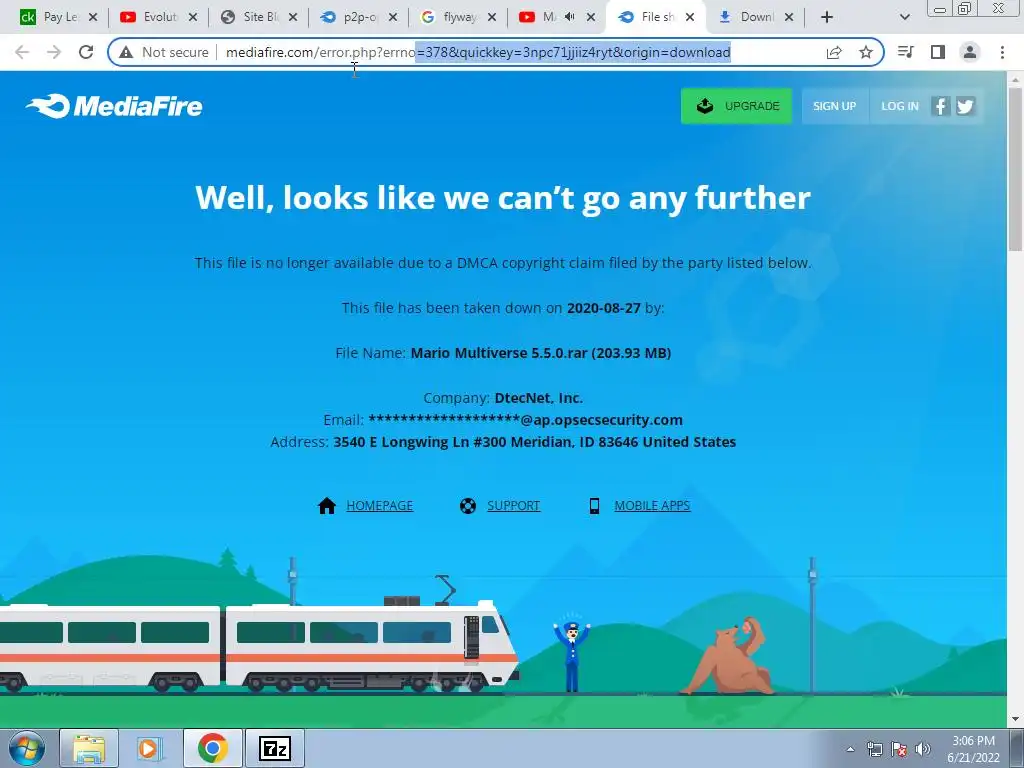The image size is (1024, 768).
Task: Click the scrollbar down arrow
Action: tap(1016, 720)
